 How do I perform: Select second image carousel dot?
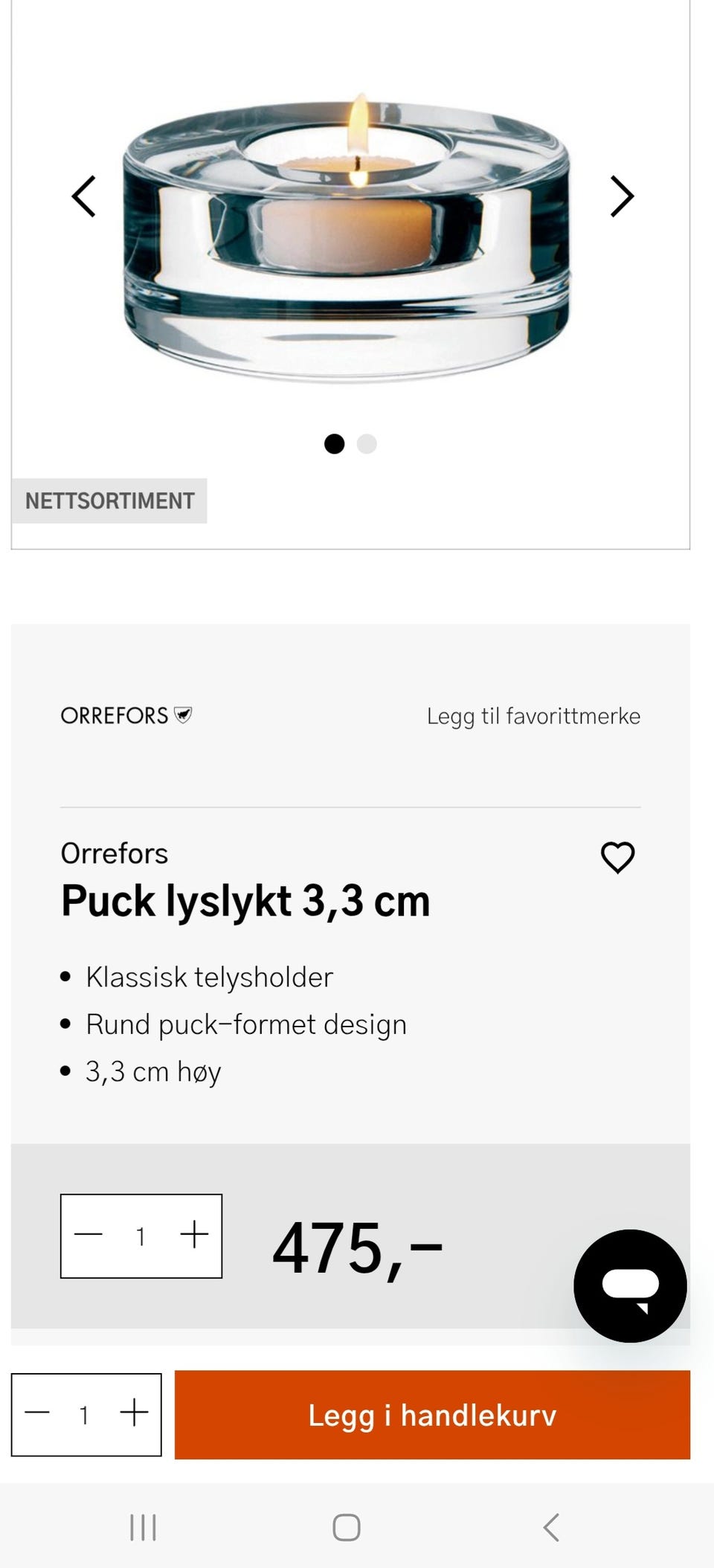(x=367, y=444)
